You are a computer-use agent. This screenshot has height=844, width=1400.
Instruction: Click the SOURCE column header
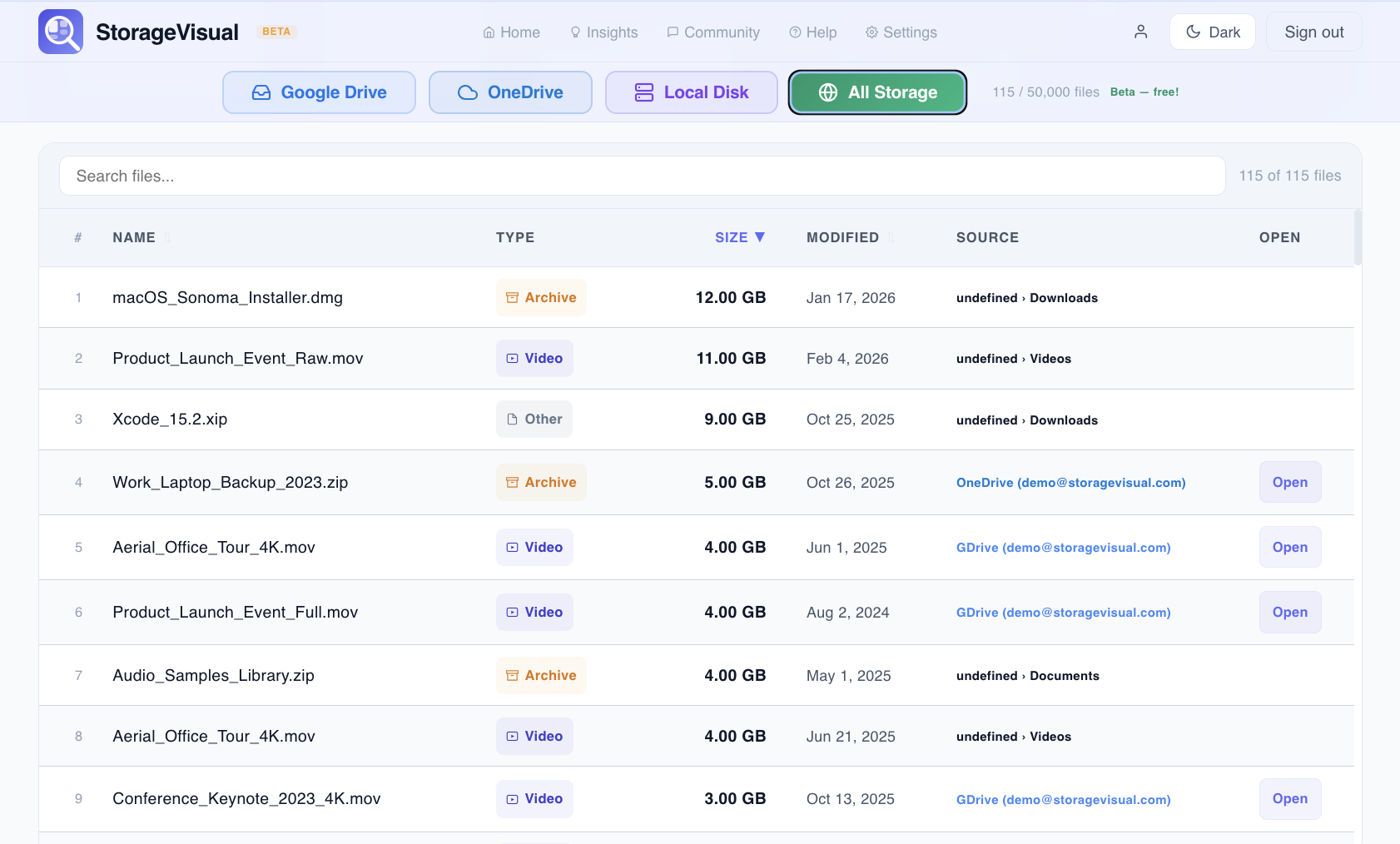click(x=987, y=237)
